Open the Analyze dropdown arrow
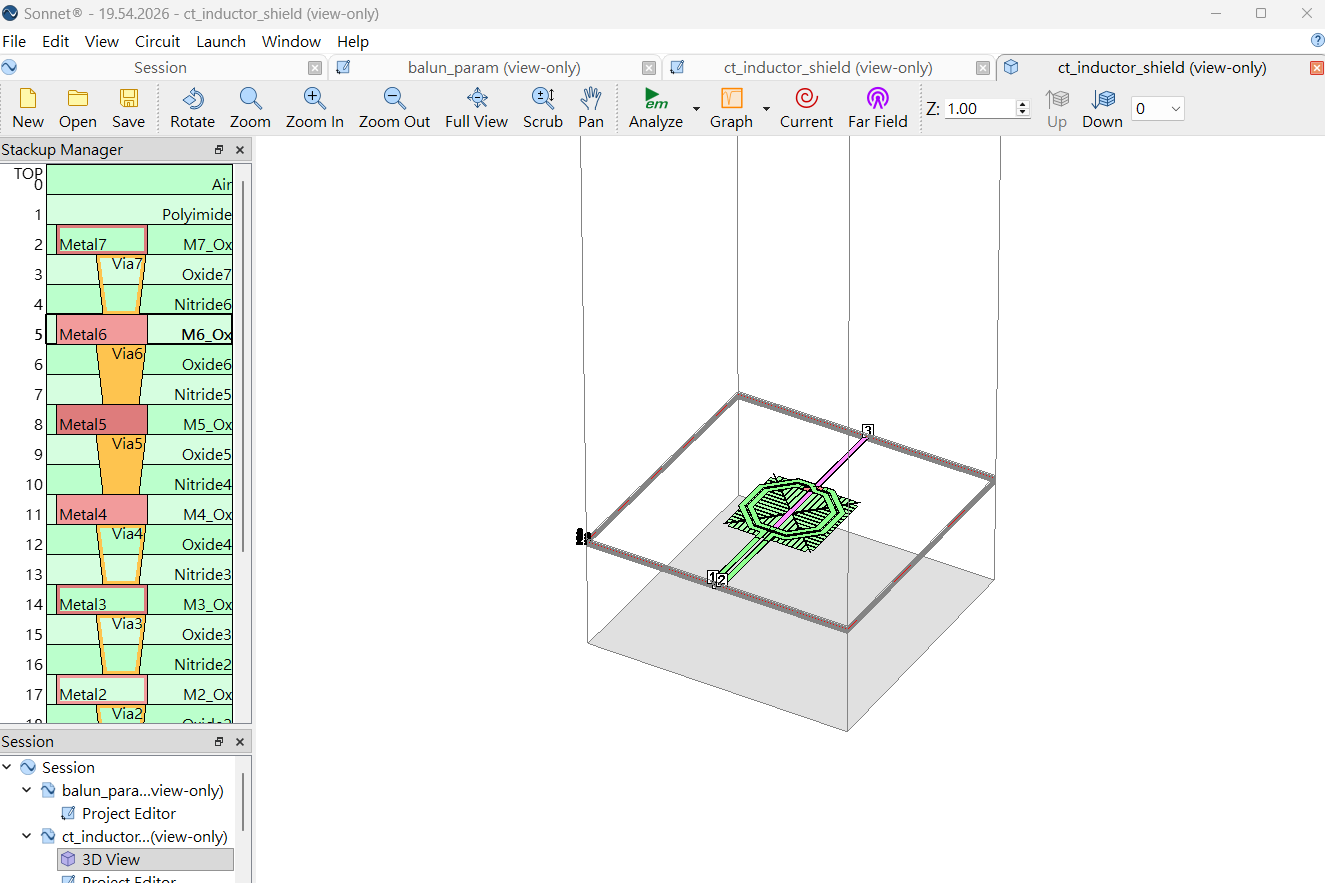This screenshot has width=1325, height=883. [696, 109]
